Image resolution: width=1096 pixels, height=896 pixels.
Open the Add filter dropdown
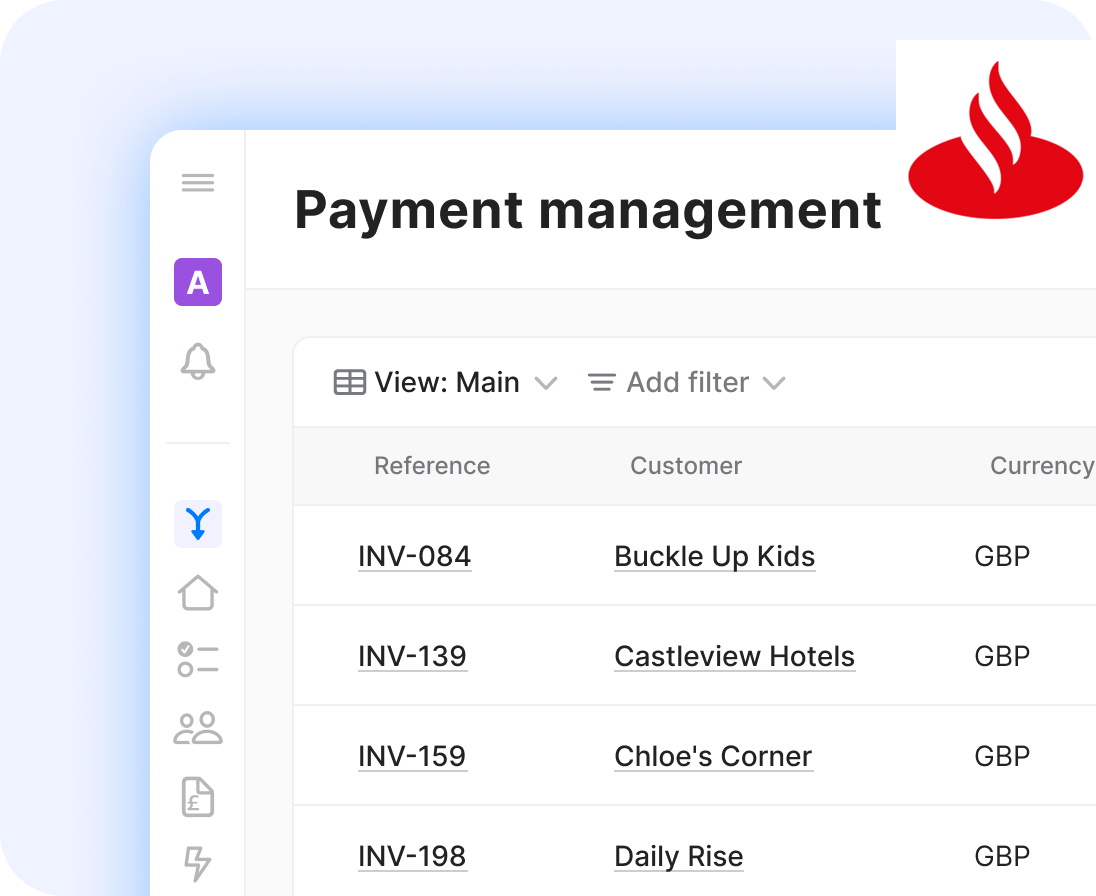pyautogui.click(x=686, y=383)
